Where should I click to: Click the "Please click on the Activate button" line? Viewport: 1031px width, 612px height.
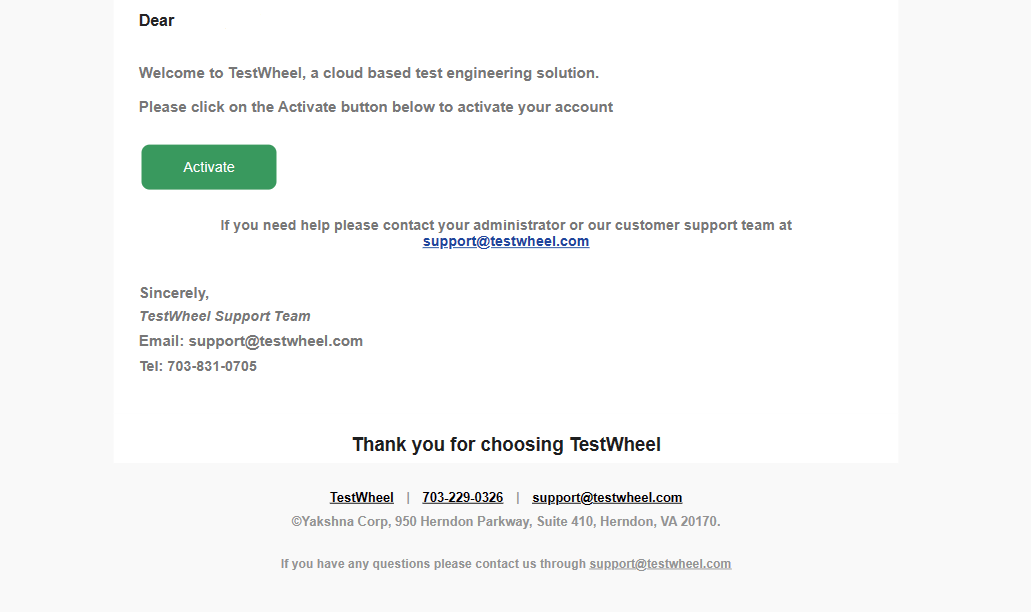click(x=375, y=107)
